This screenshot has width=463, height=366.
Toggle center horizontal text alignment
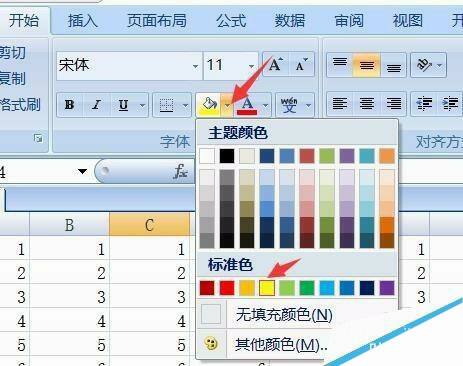[x=367, y=104]
